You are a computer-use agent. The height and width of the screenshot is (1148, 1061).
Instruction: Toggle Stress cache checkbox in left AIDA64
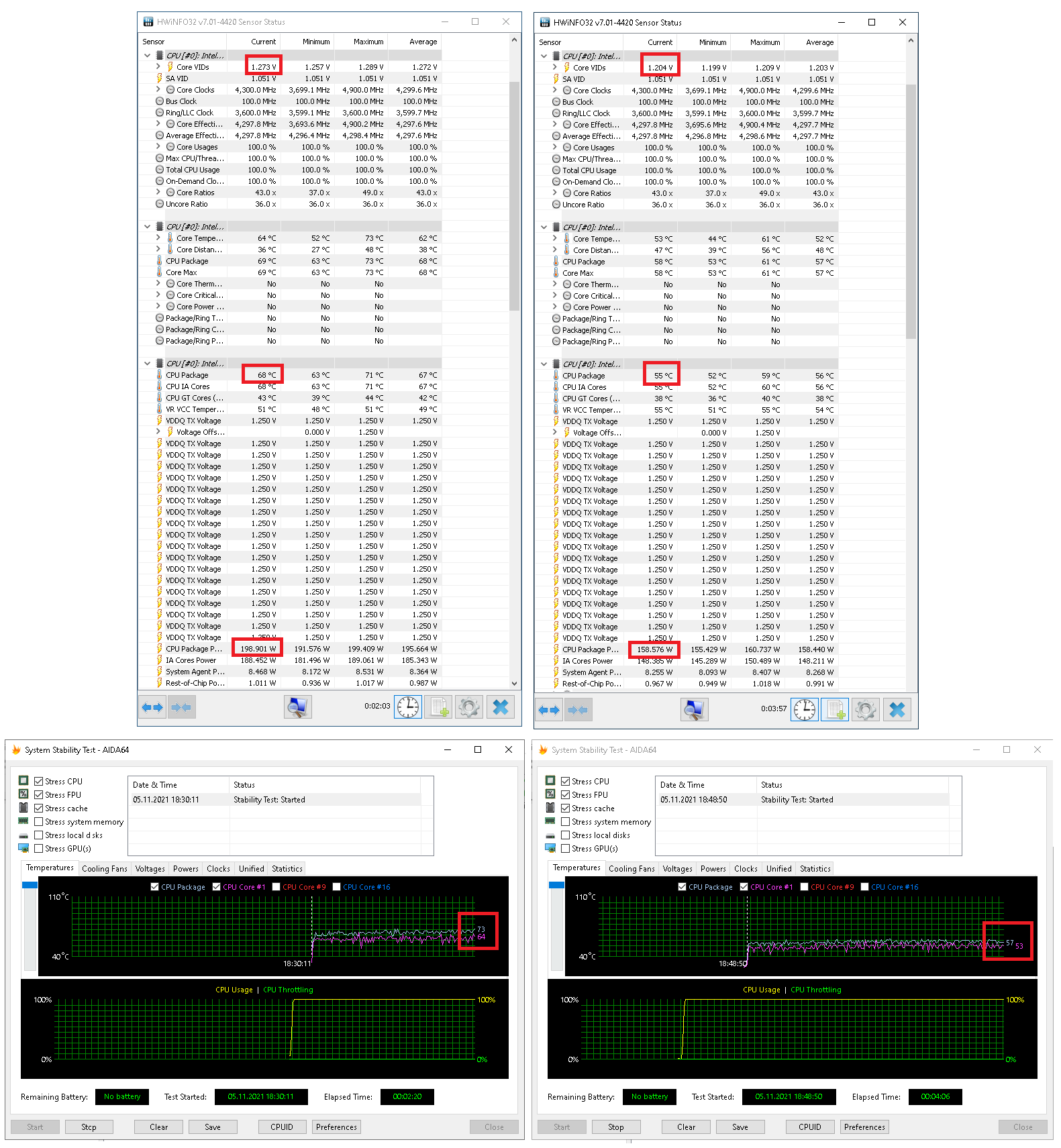click(x=39, y=808)
